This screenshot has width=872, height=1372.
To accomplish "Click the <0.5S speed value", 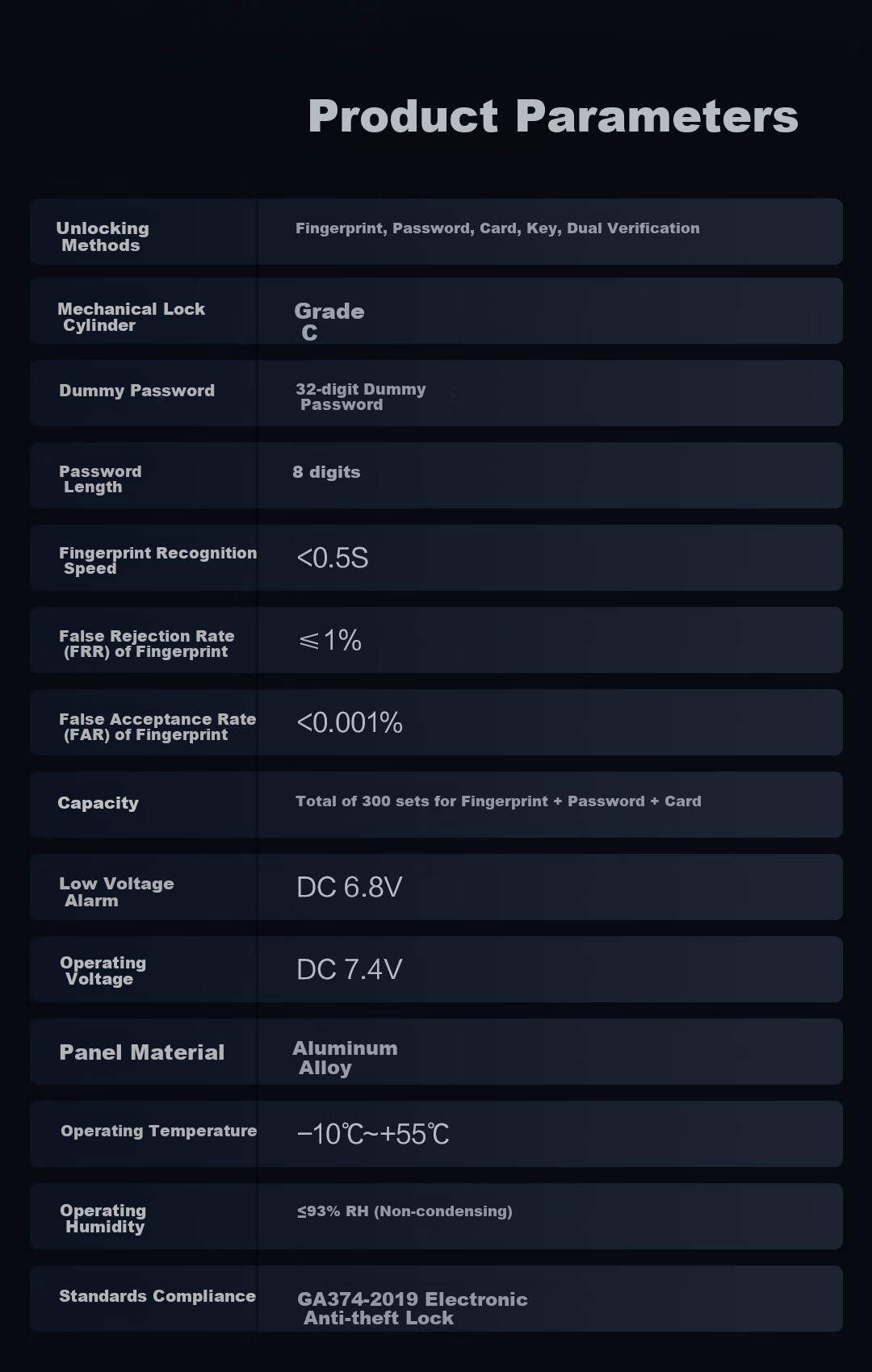I will [x=333, y=558].
